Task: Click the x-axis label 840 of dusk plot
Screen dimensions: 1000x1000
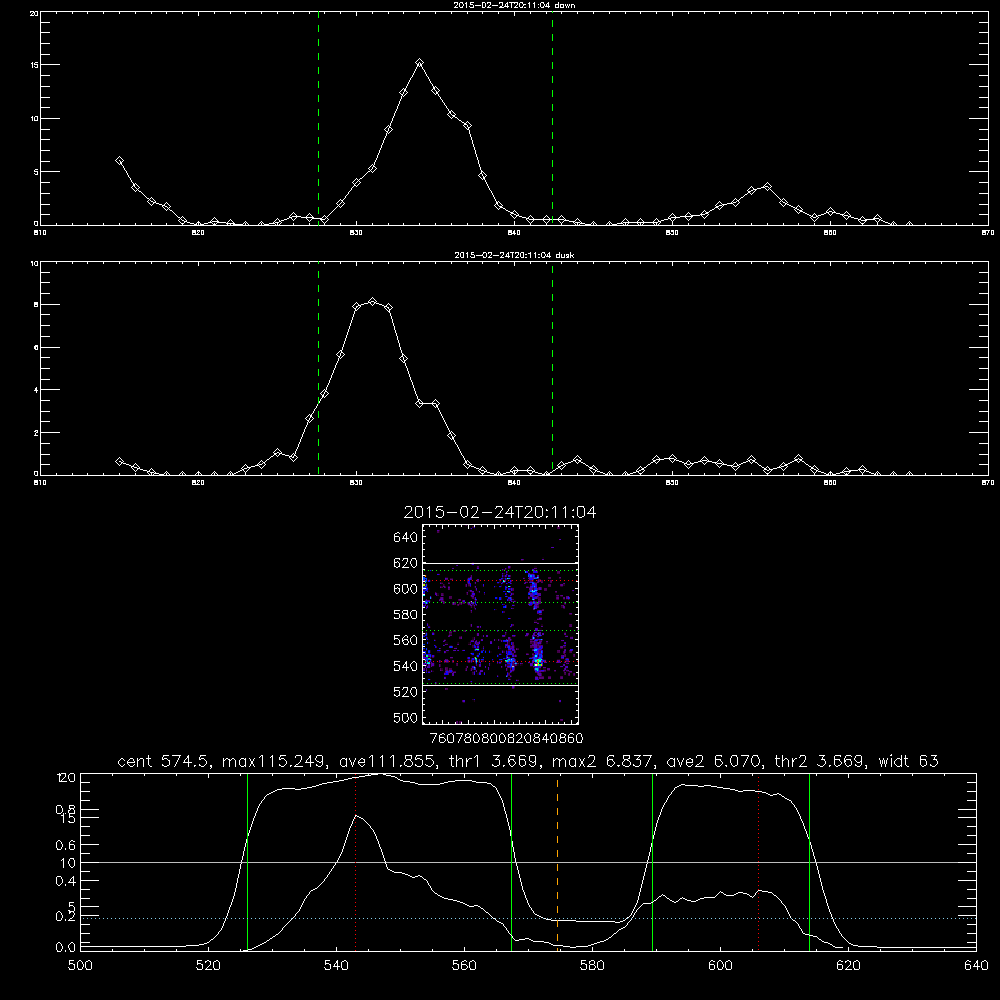Action: tap(514, 483)
